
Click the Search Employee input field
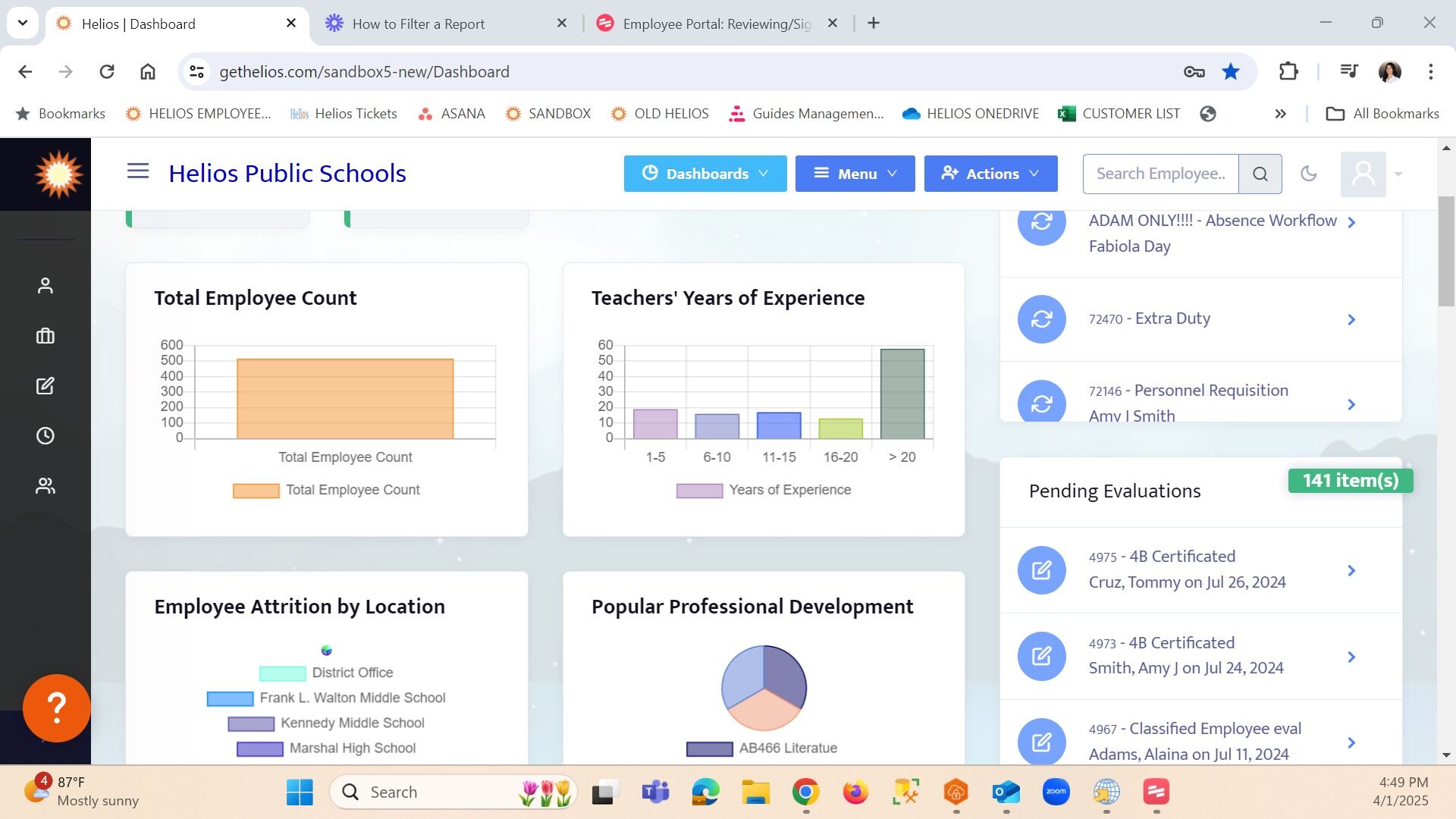pyautogui.click(x=1160, y=174)
